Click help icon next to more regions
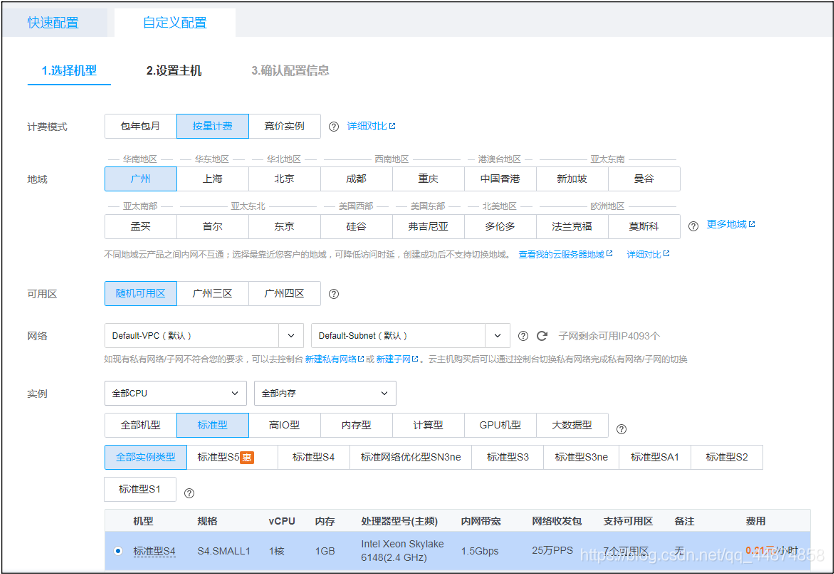Viewport: 834px width, 574px height. click(x=693, y=226)
